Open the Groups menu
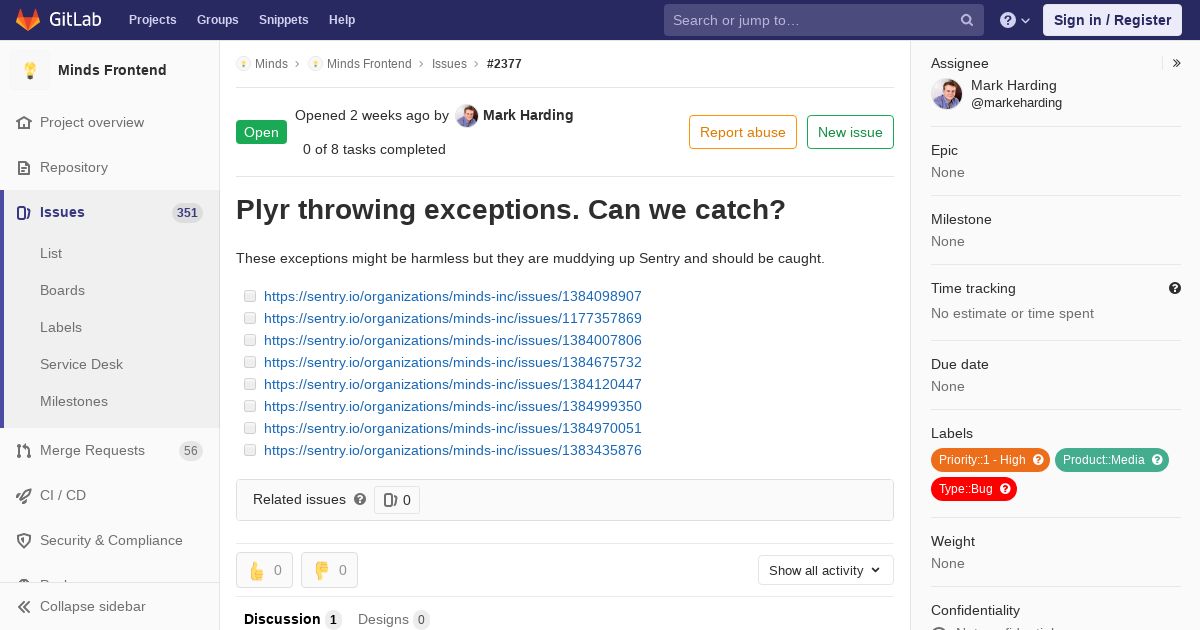 217,20
